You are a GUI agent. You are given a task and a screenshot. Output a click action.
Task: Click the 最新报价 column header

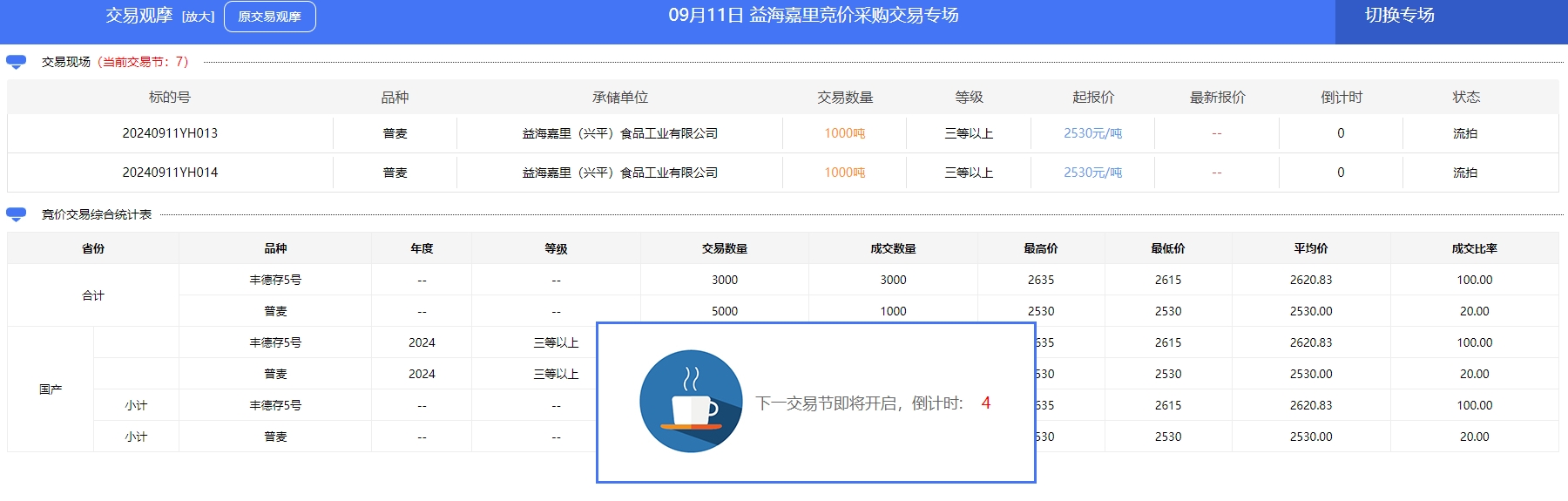1218,97
